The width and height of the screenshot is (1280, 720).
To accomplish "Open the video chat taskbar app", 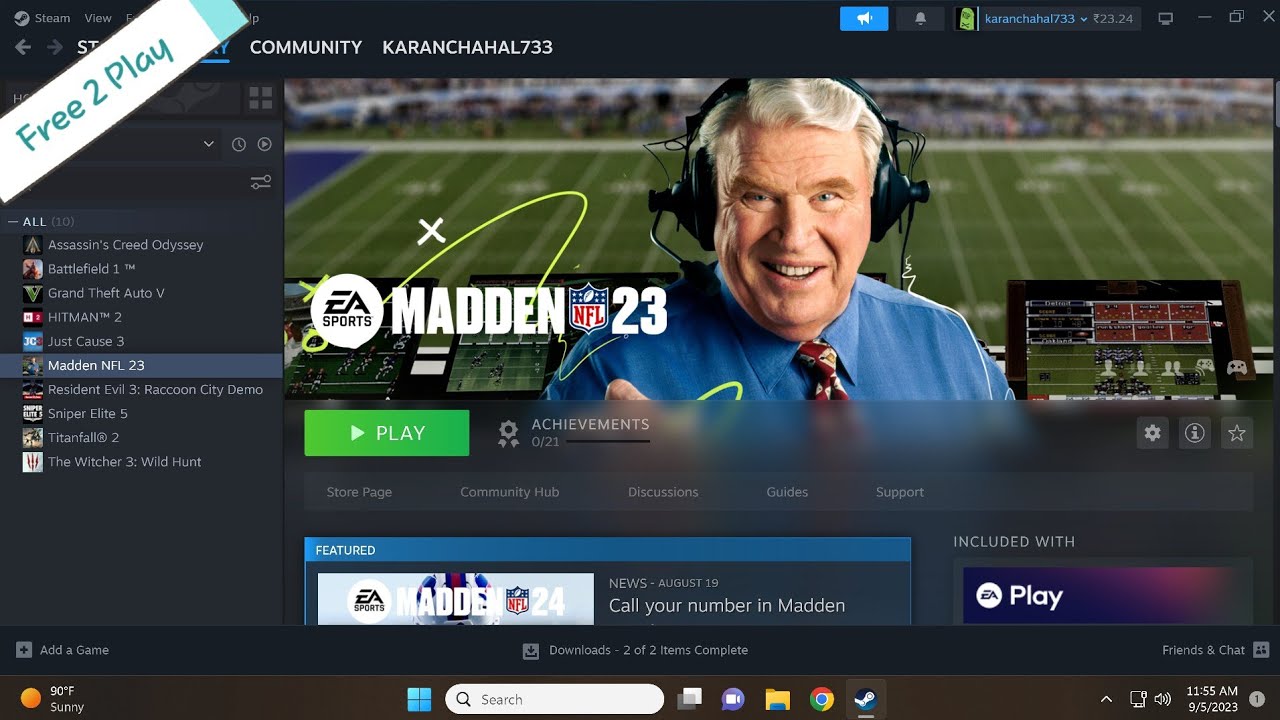I will pyautogui.click(x=733, y=699).
